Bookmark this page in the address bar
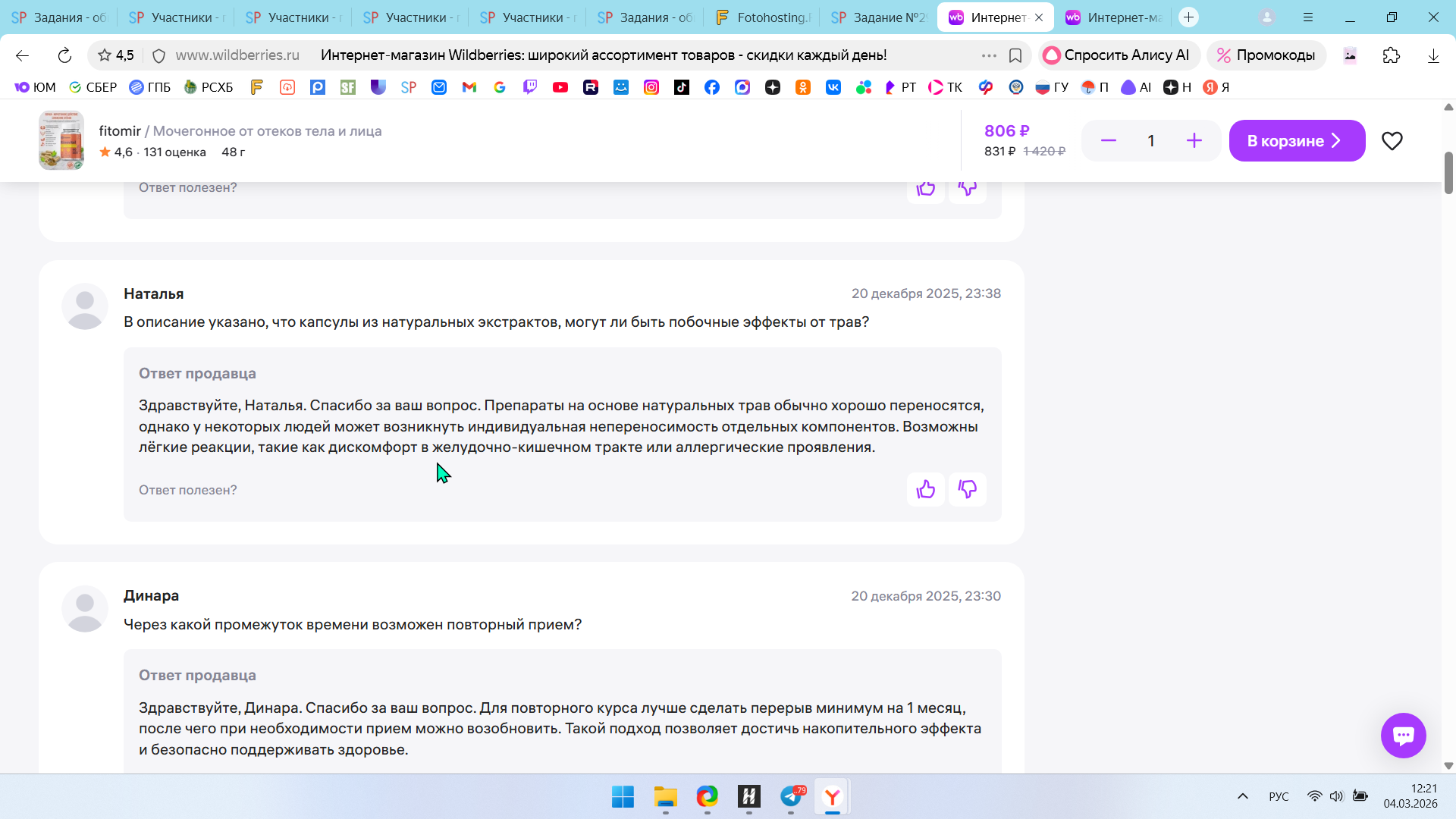The image size is (1456, 819). [x=1015, y=55]
